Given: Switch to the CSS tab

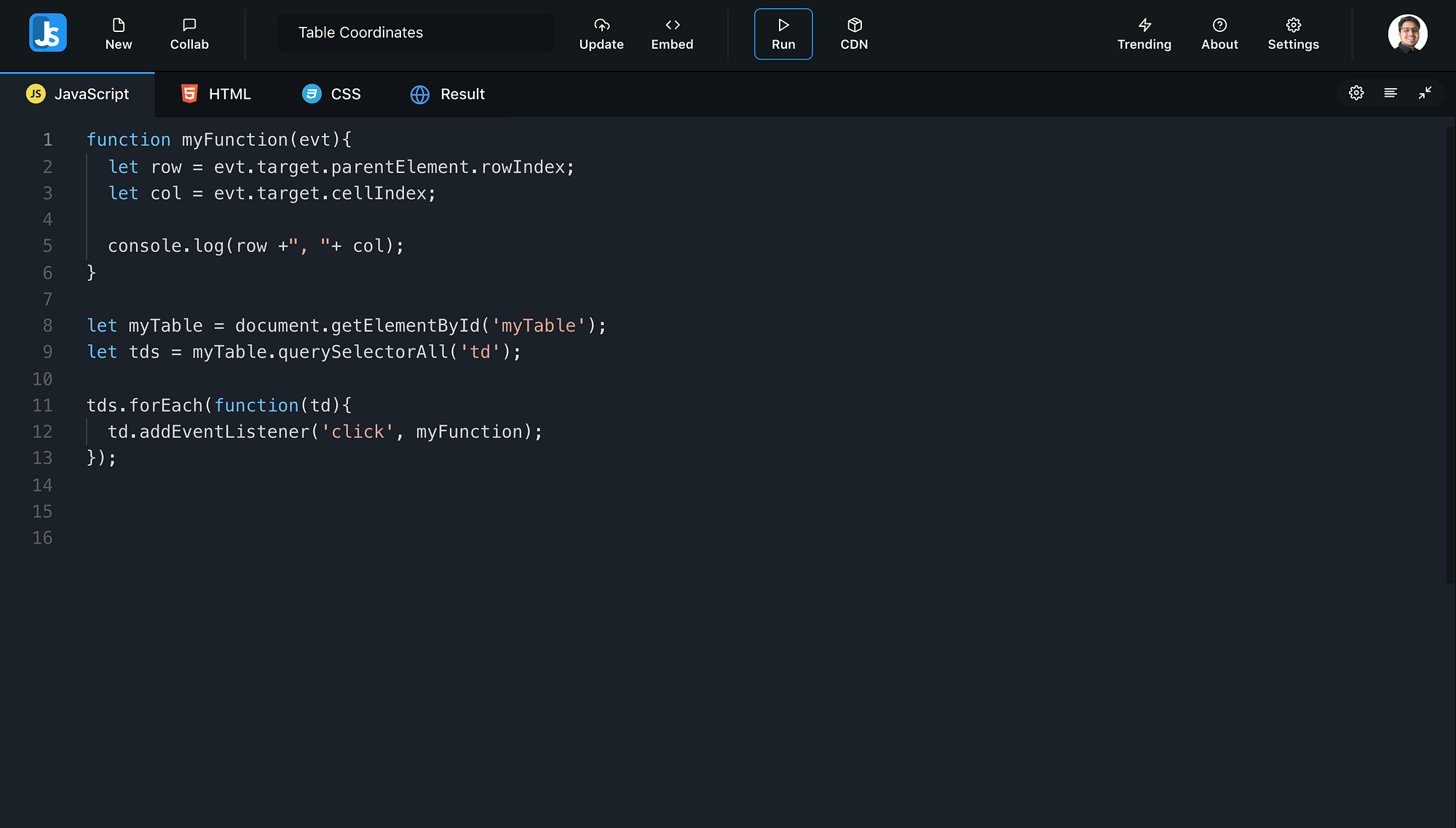Looking at the screenshot, I should coord(331,94).
